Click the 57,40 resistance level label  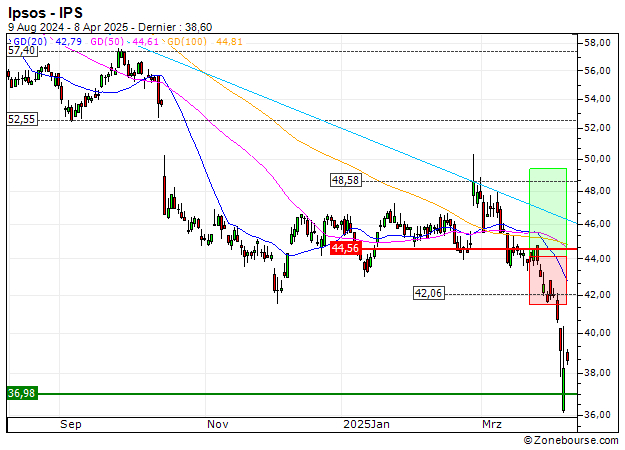22,51
